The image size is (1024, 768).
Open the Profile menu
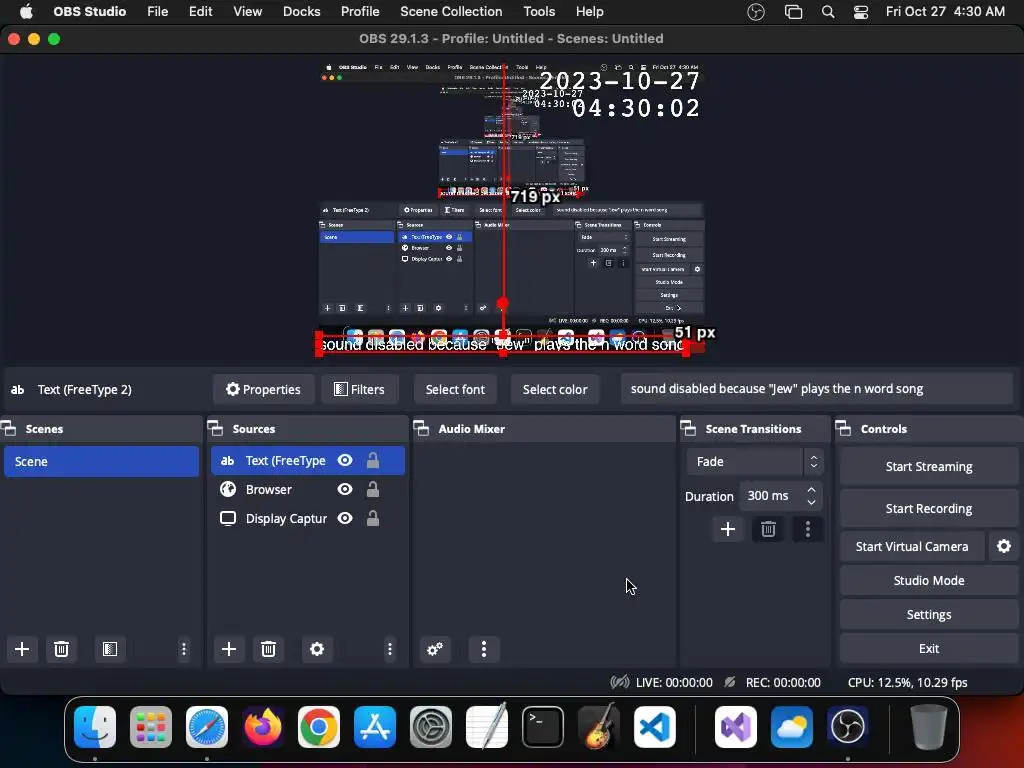pyautogui.click(x=360, y=12)
